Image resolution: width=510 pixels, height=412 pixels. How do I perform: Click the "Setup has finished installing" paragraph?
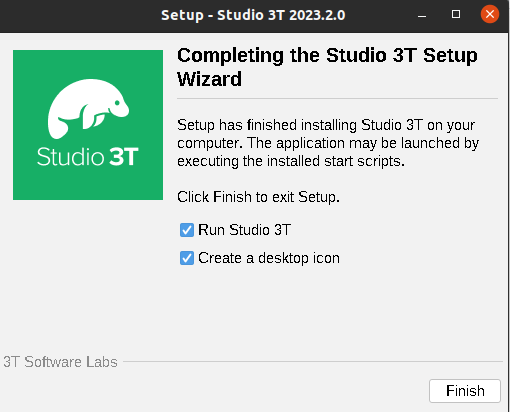[x=328, y=143]
